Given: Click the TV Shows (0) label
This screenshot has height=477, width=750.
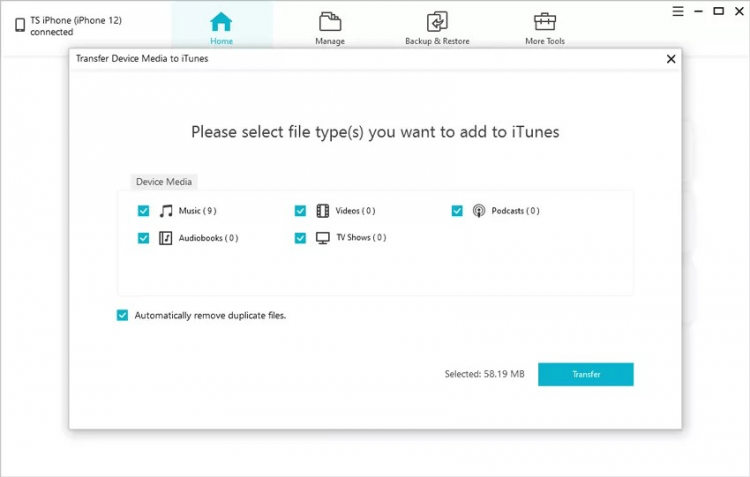Looking at the screenshot, I should (x=361, y=237).
